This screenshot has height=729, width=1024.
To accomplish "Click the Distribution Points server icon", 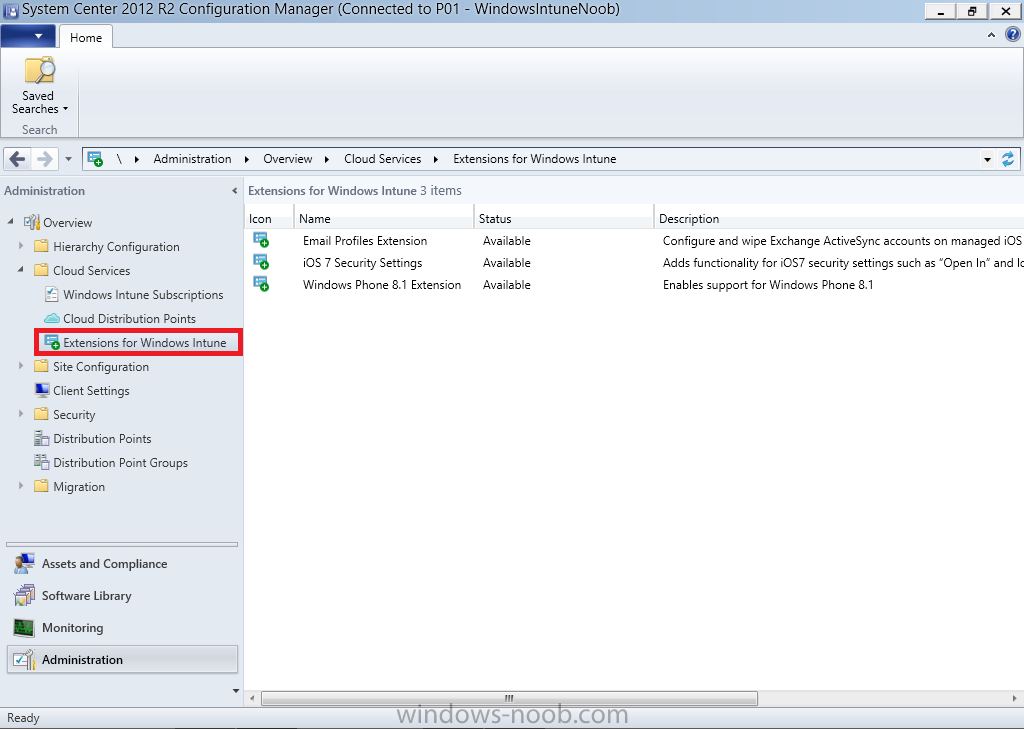I will (x=42, y=438).
